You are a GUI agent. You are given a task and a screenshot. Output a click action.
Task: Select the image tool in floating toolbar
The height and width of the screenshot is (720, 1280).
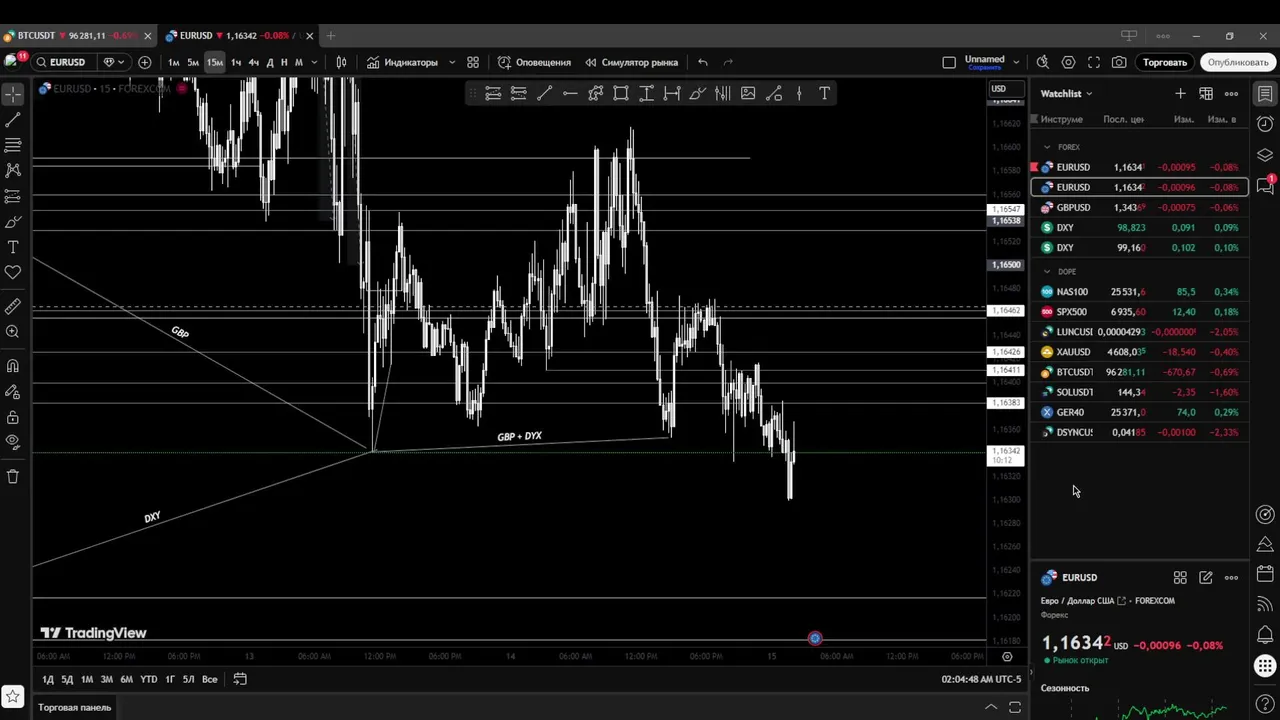(x=748, y=94)
